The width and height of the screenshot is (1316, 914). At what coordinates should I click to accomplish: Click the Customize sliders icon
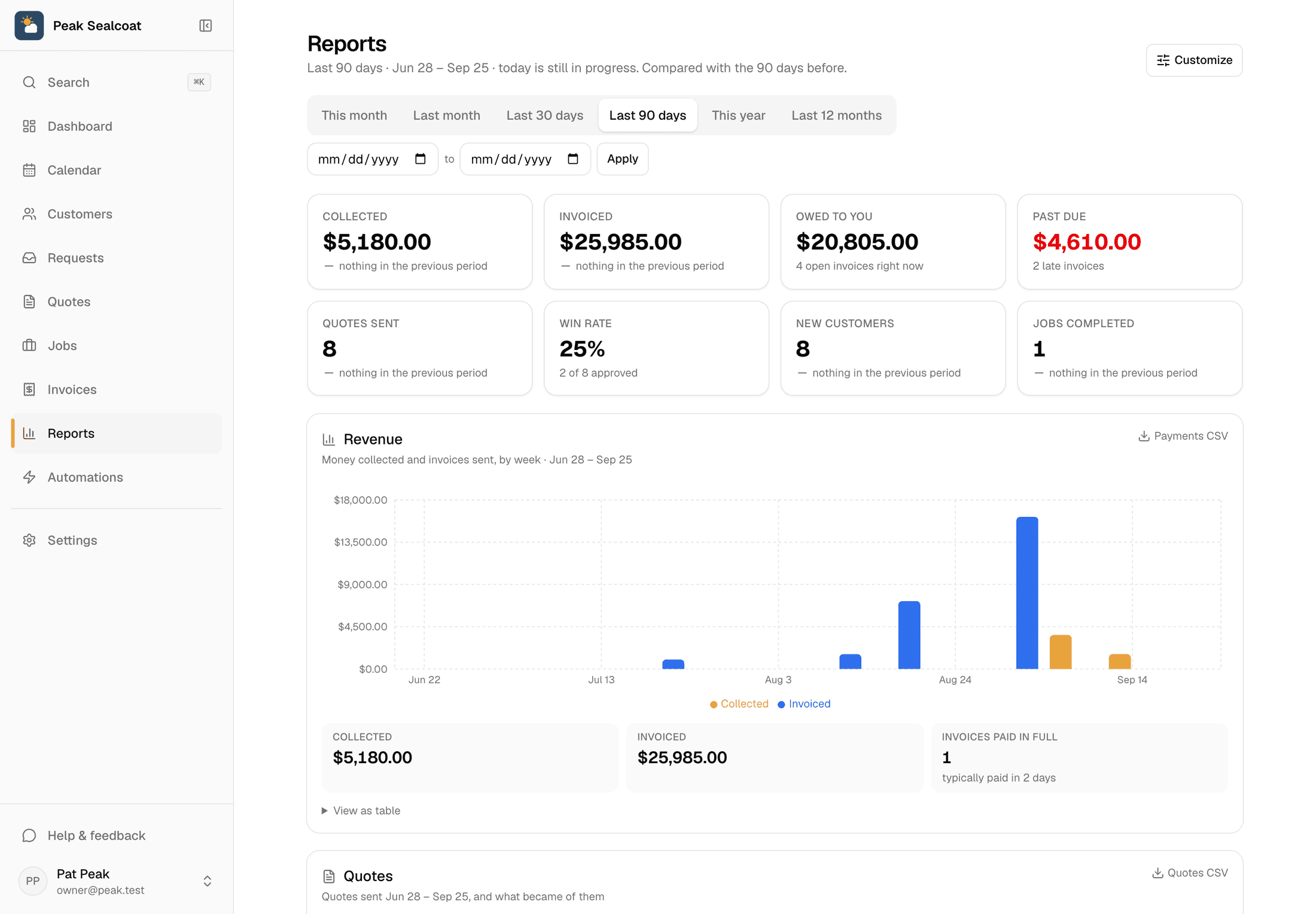pos(1163,60)
